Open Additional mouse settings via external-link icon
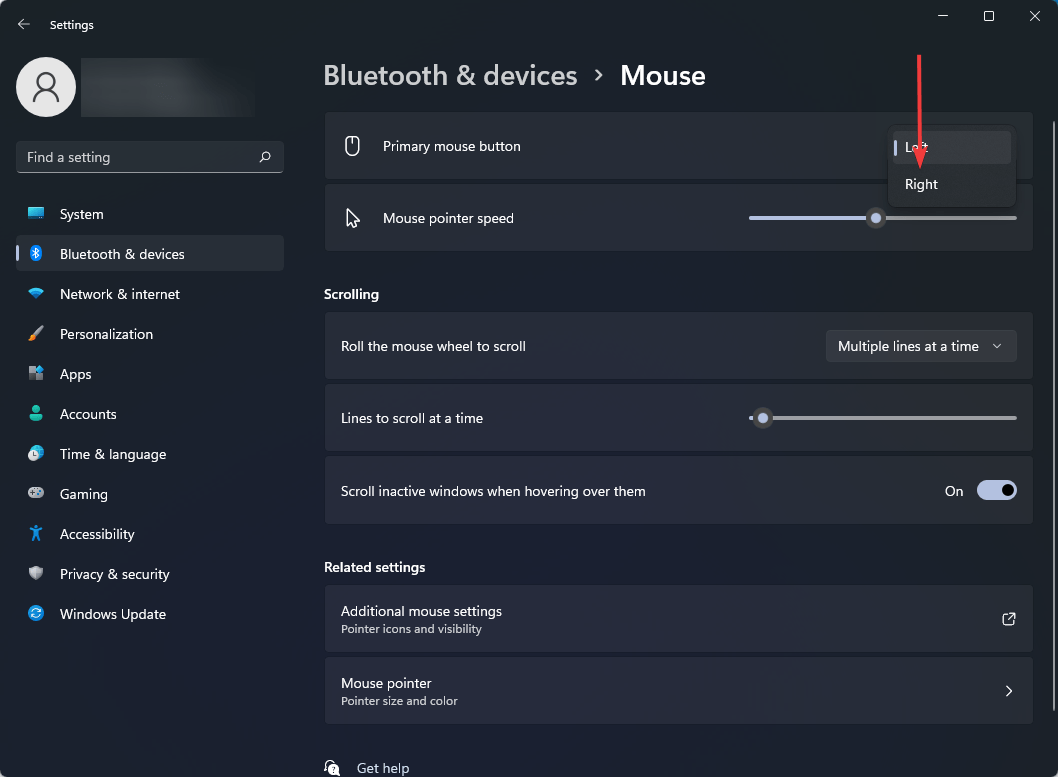 pyautogui.click(x=1009, y=618)
